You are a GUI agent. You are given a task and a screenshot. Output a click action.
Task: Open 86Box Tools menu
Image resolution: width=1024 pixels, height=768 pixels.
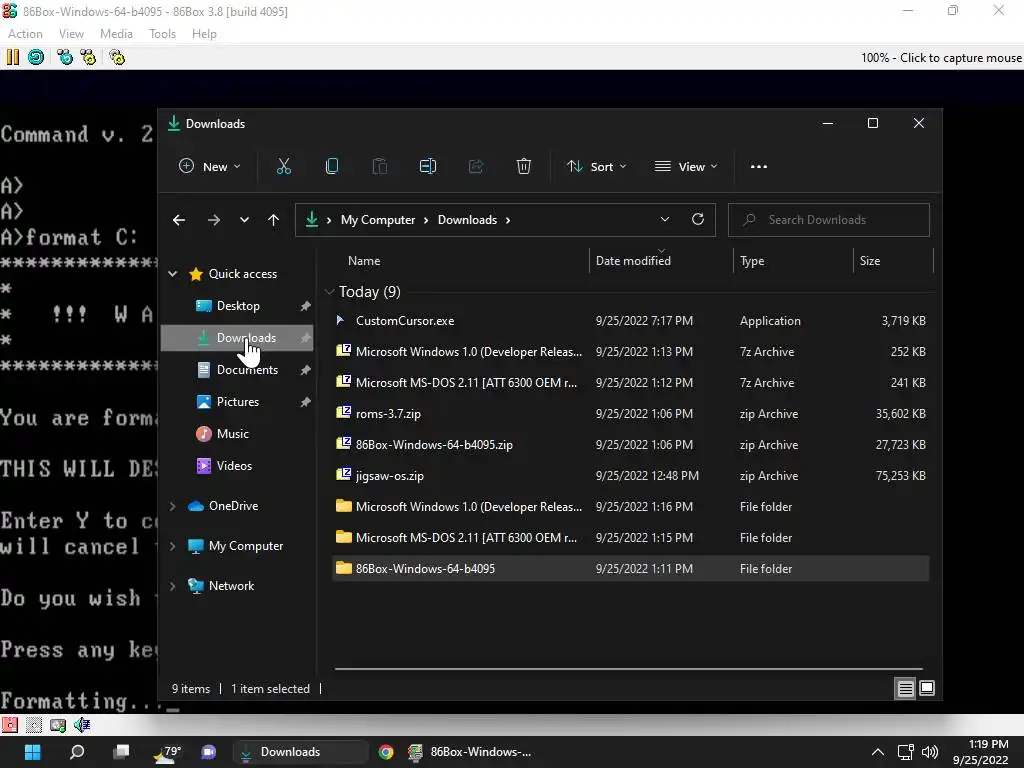pos(162,34)
